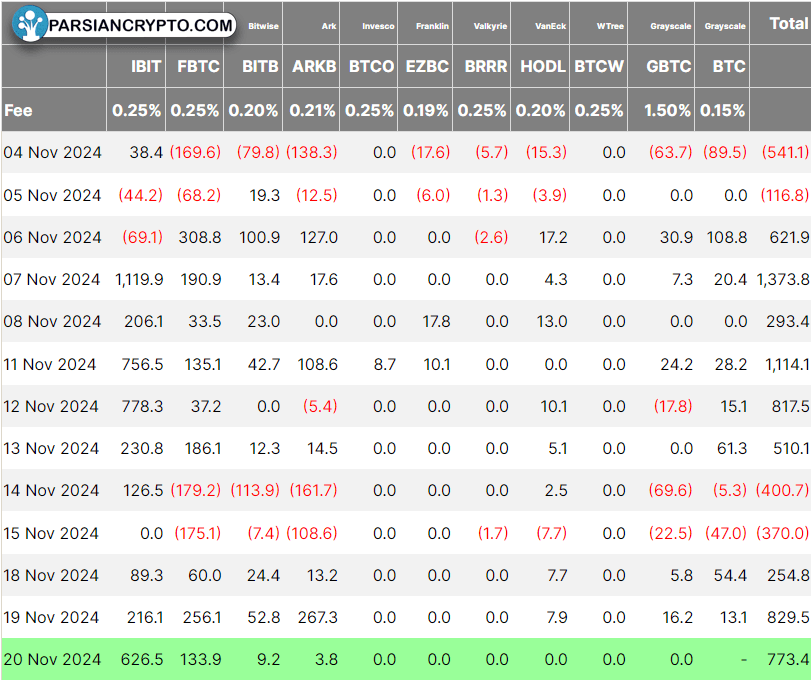The width and height of the screenshot is (811, 680).
Task: Select the 773.4 total value
Action: click(788, 659)
